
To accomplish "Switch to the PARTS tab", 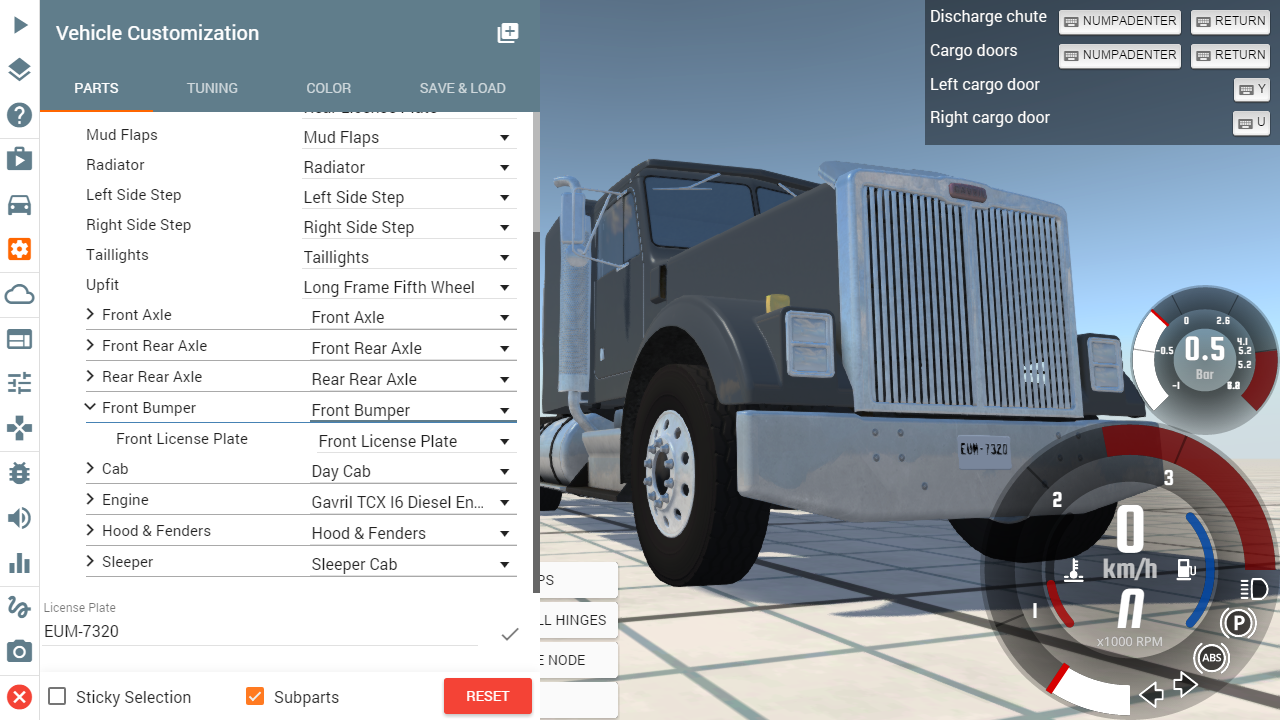I will tap(97, 88).
